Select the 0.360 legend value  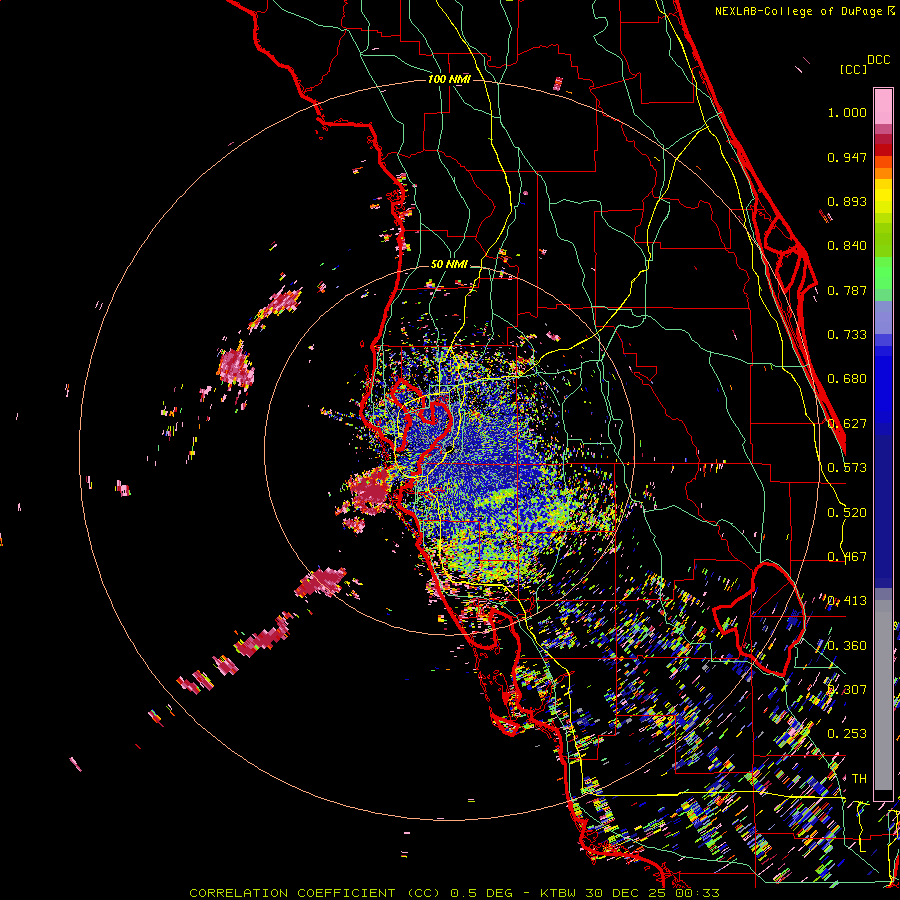(x=847, y=646)
